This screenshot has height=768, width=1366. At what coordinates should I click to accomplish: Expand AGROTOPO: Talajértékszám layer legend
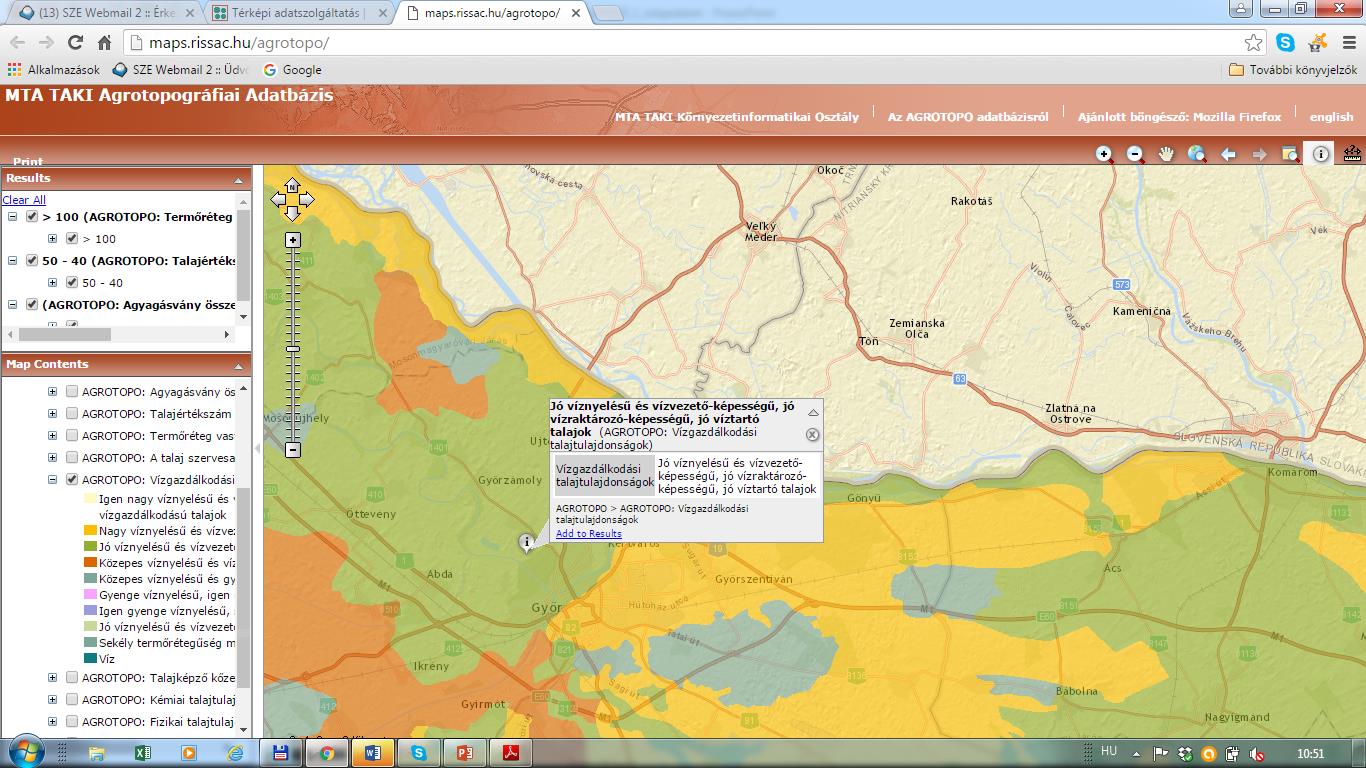tap(53, 414)
